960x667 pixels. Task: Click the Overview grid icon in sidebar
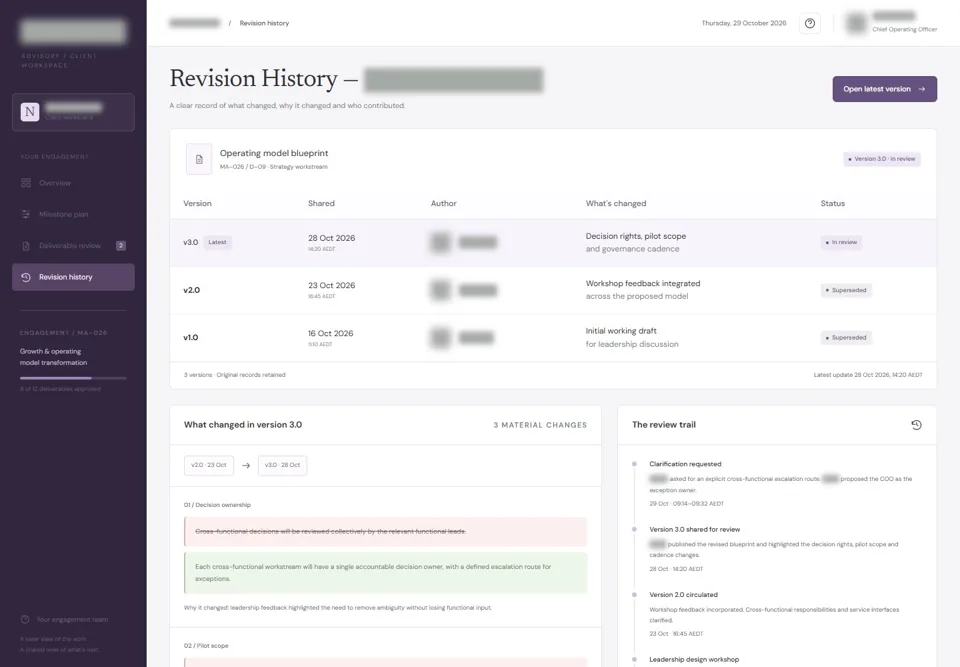(x=26, y=183)
